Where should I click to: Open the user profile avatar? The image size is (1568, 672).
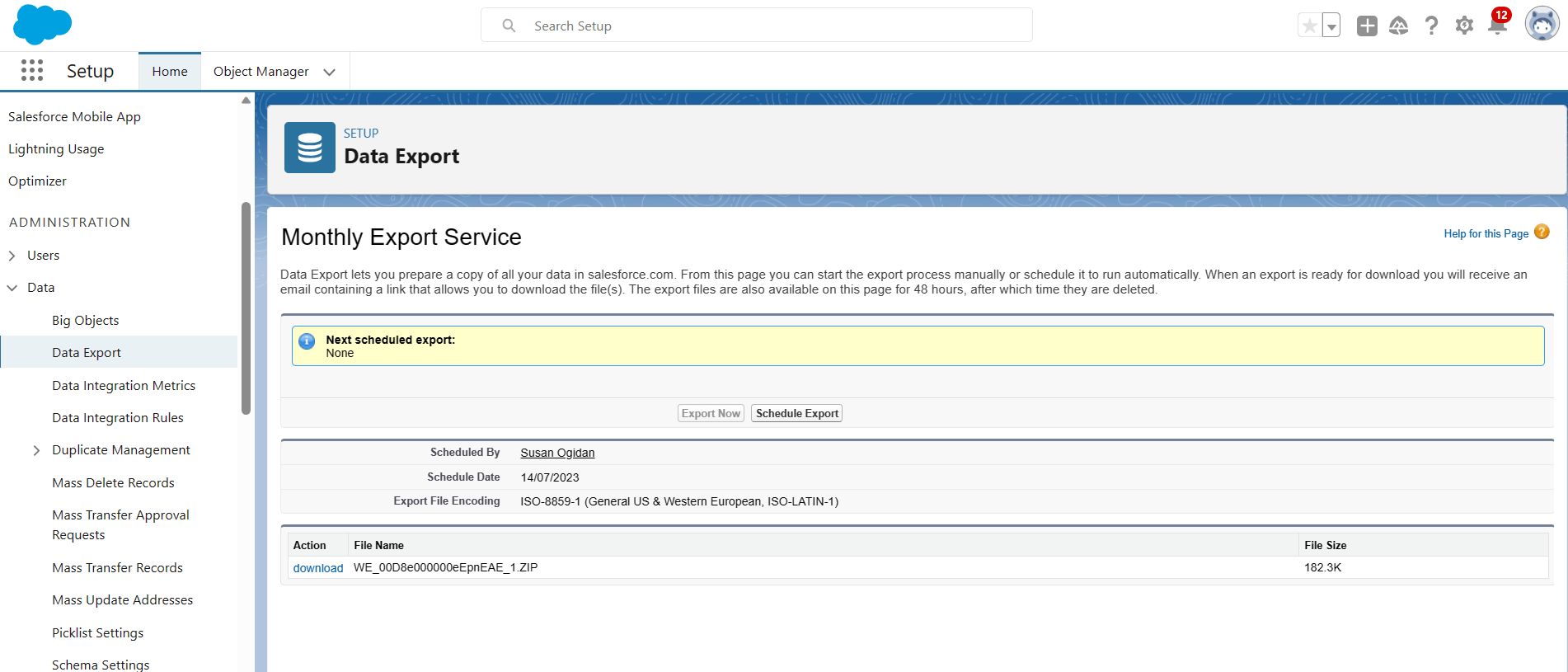(1542, 24)
